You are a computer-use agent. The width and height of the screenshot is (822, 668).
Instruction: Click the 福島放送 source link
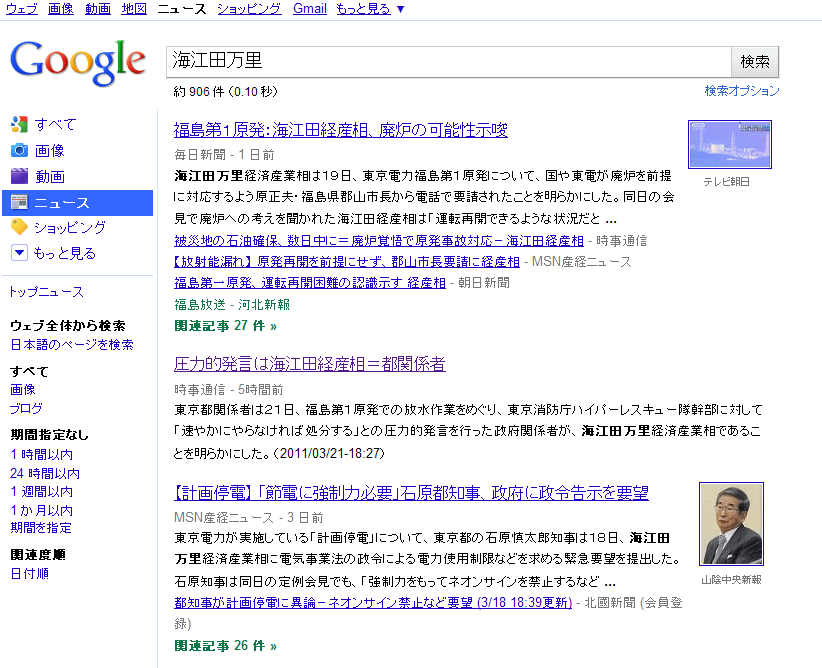200,304
